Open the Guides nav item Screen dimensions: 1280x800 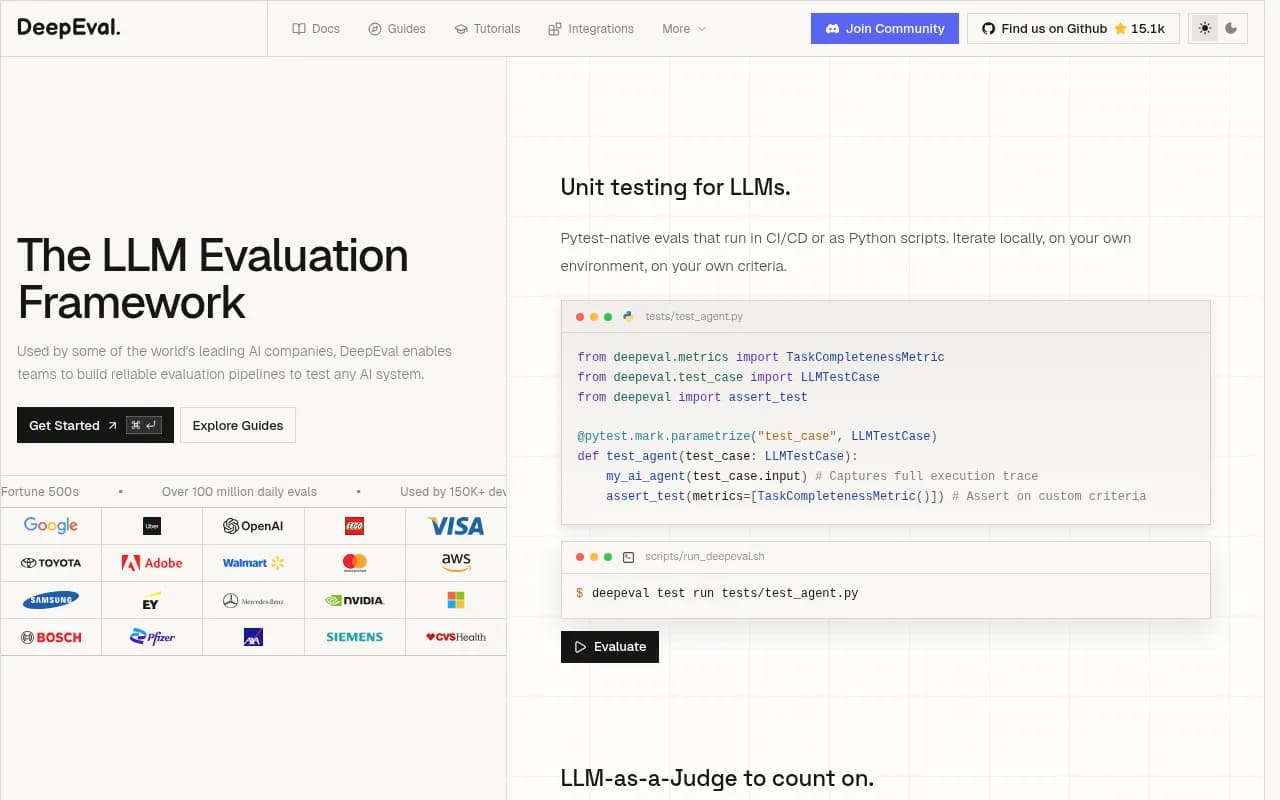click(397, 29)
